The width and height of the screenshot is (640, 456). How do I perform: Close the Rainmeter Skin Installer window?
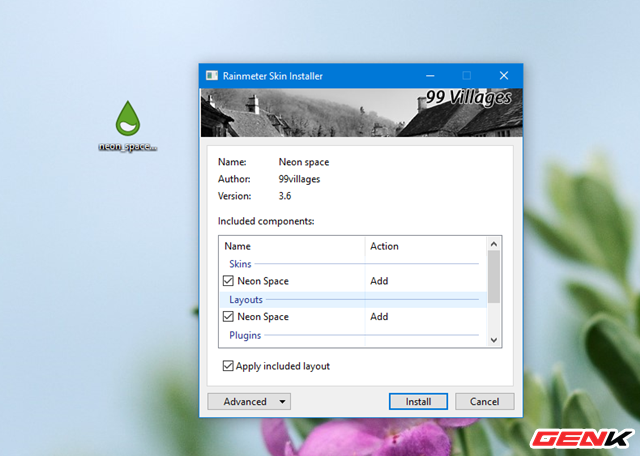(504, 76)
